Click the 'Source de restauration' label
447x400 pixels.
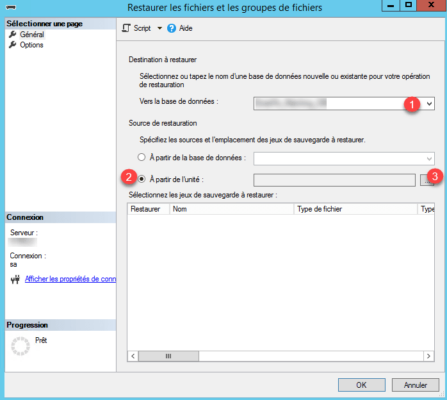pos(163,123)
